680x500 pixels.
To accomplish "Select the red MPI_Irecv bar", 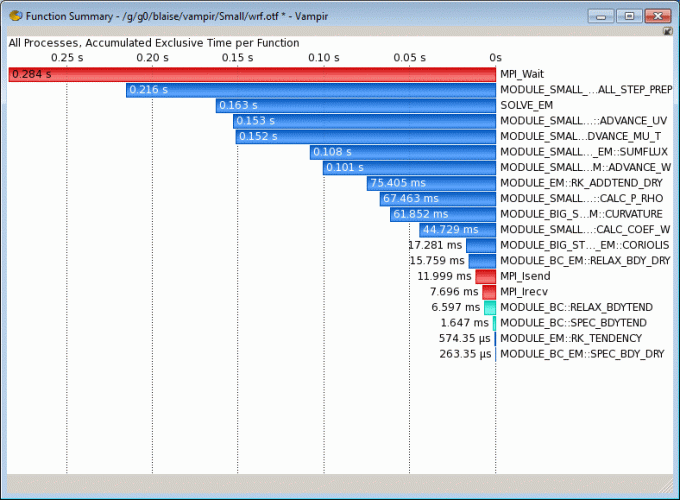I will coord(489,292).
